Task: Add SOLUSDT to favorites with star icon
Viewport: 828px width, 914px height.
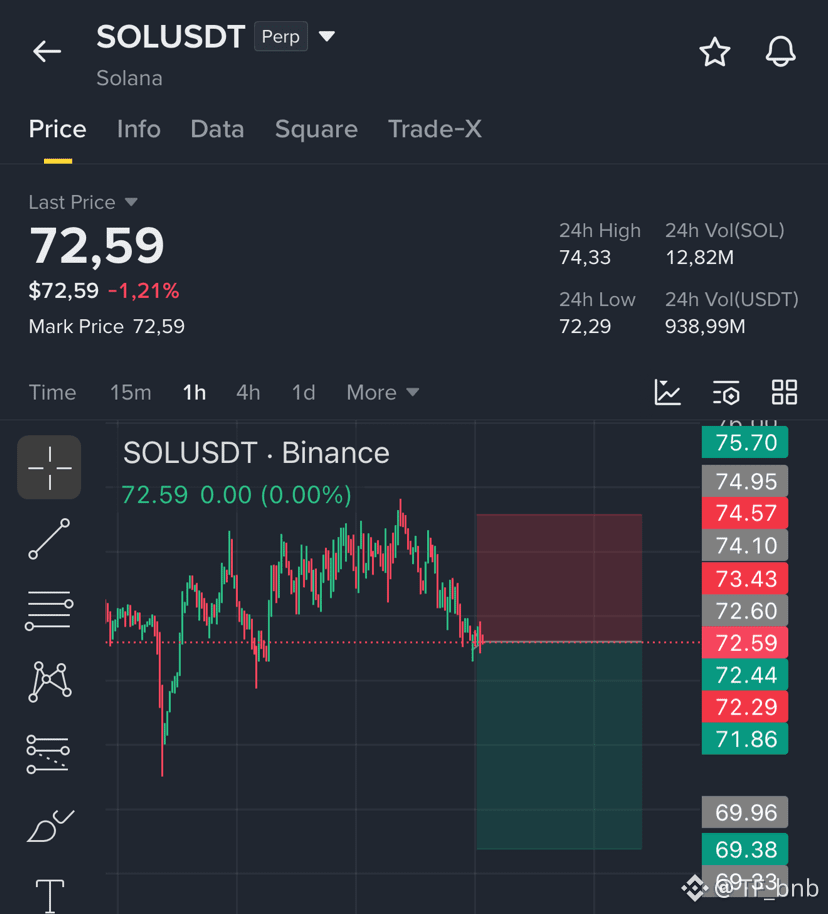Action: click(x=714, y=52)
